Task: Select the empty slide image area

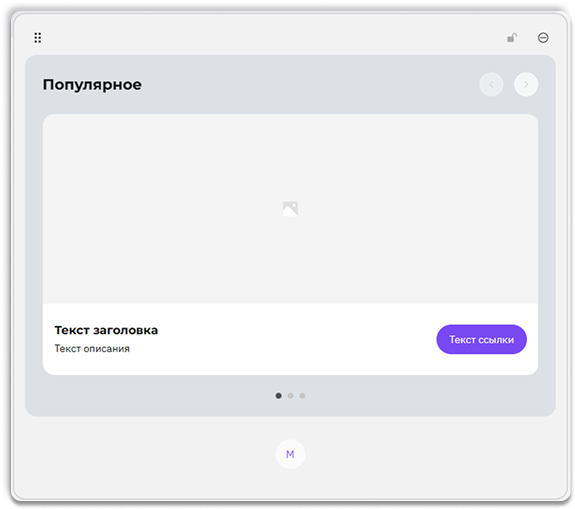Action: tap(290, 209)
